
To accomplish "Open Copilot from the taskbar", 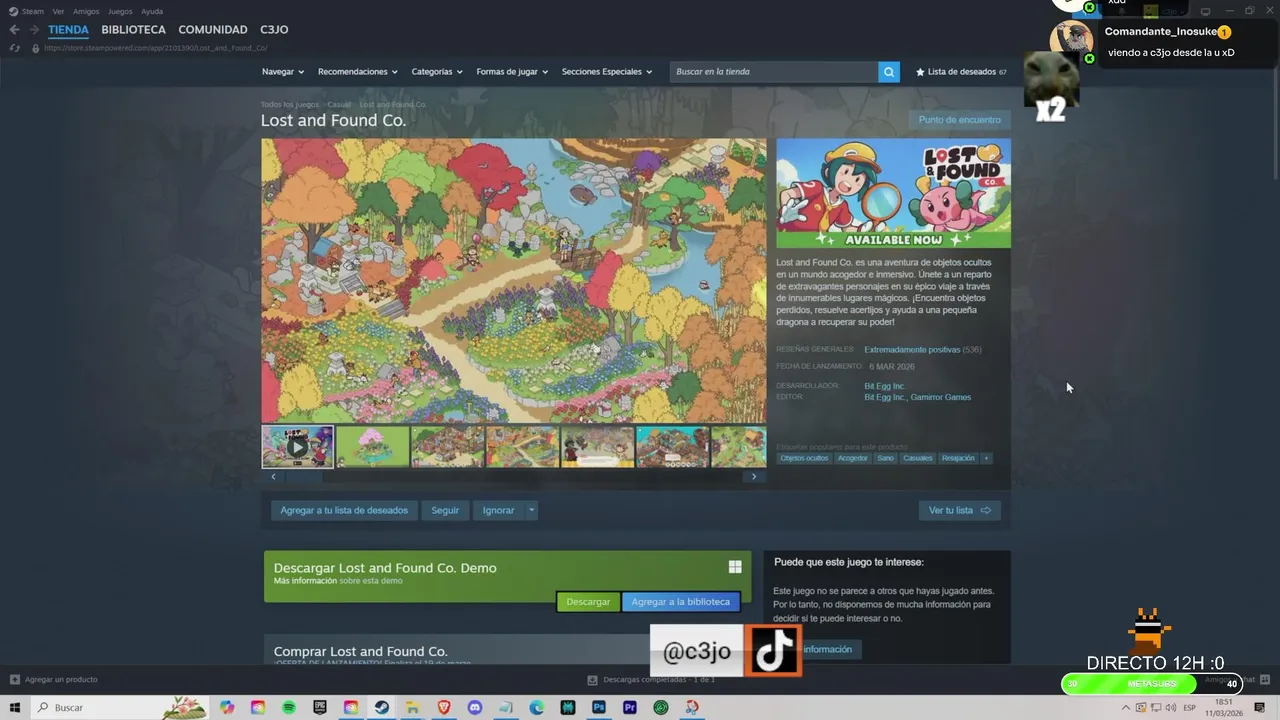I will (227, 707).
